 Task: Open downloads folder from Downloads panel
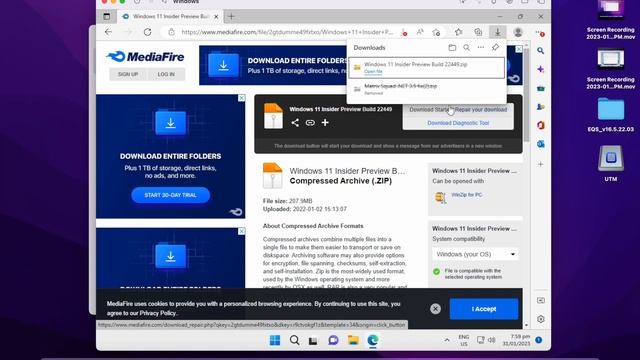[452, 48]
